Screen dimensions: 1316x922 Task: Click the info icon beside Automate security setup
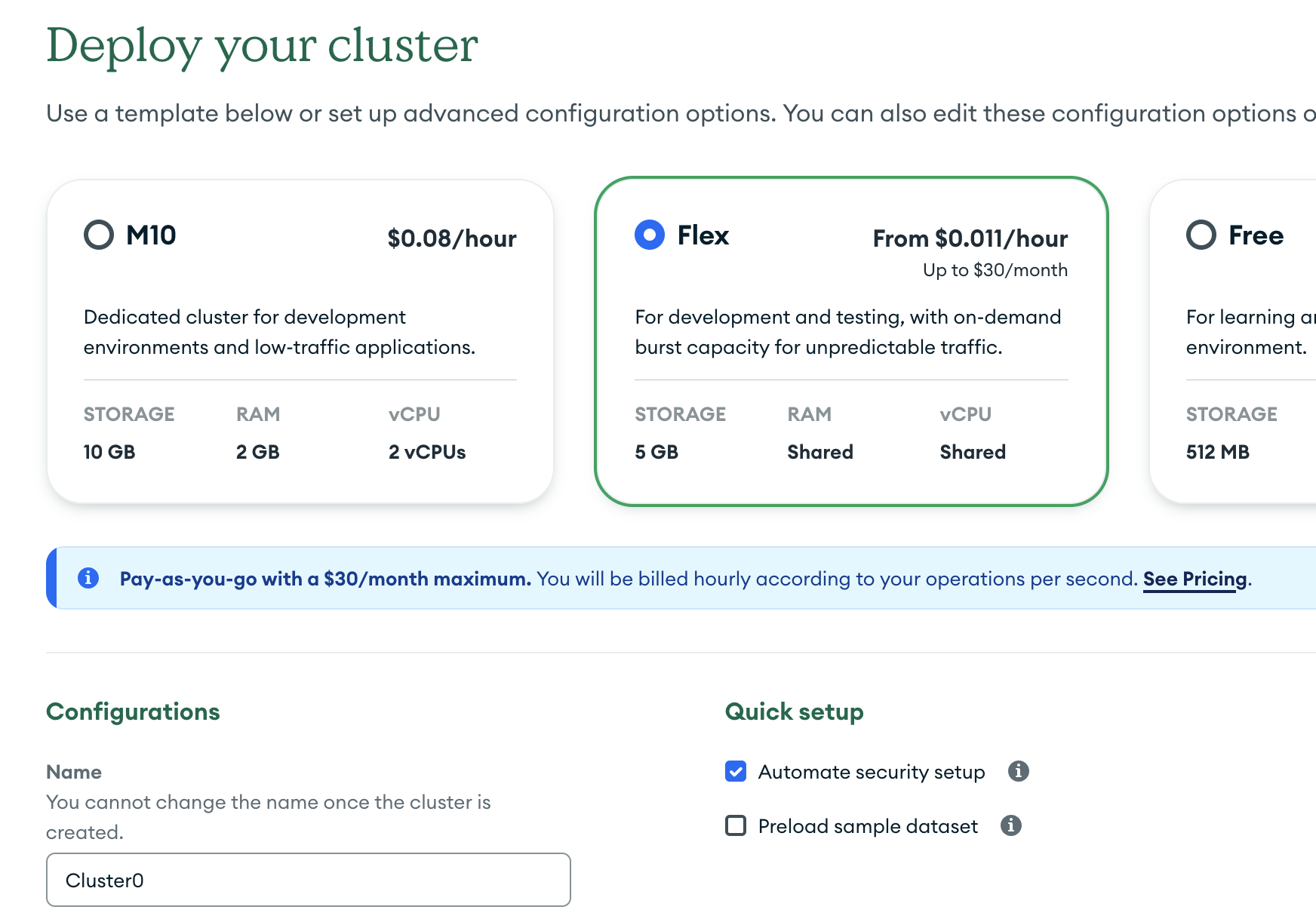pos(1020,771)
